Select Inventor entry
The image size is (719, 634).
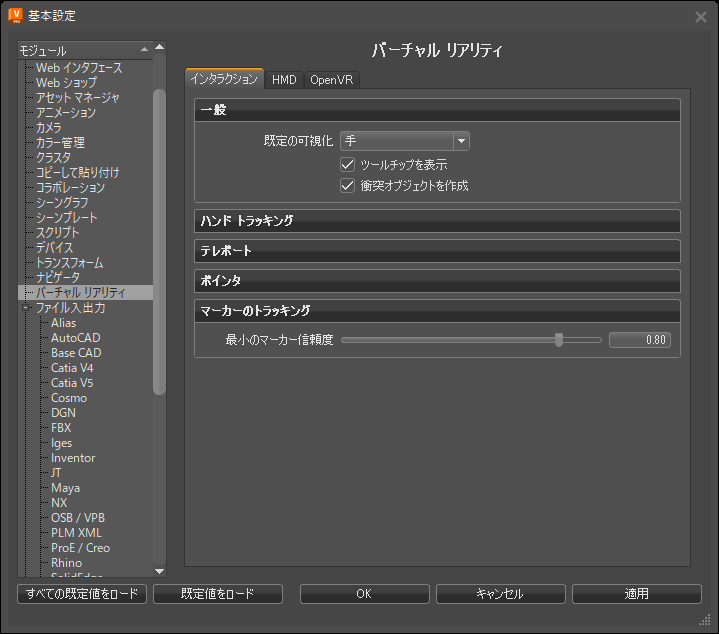pos(73,458)
